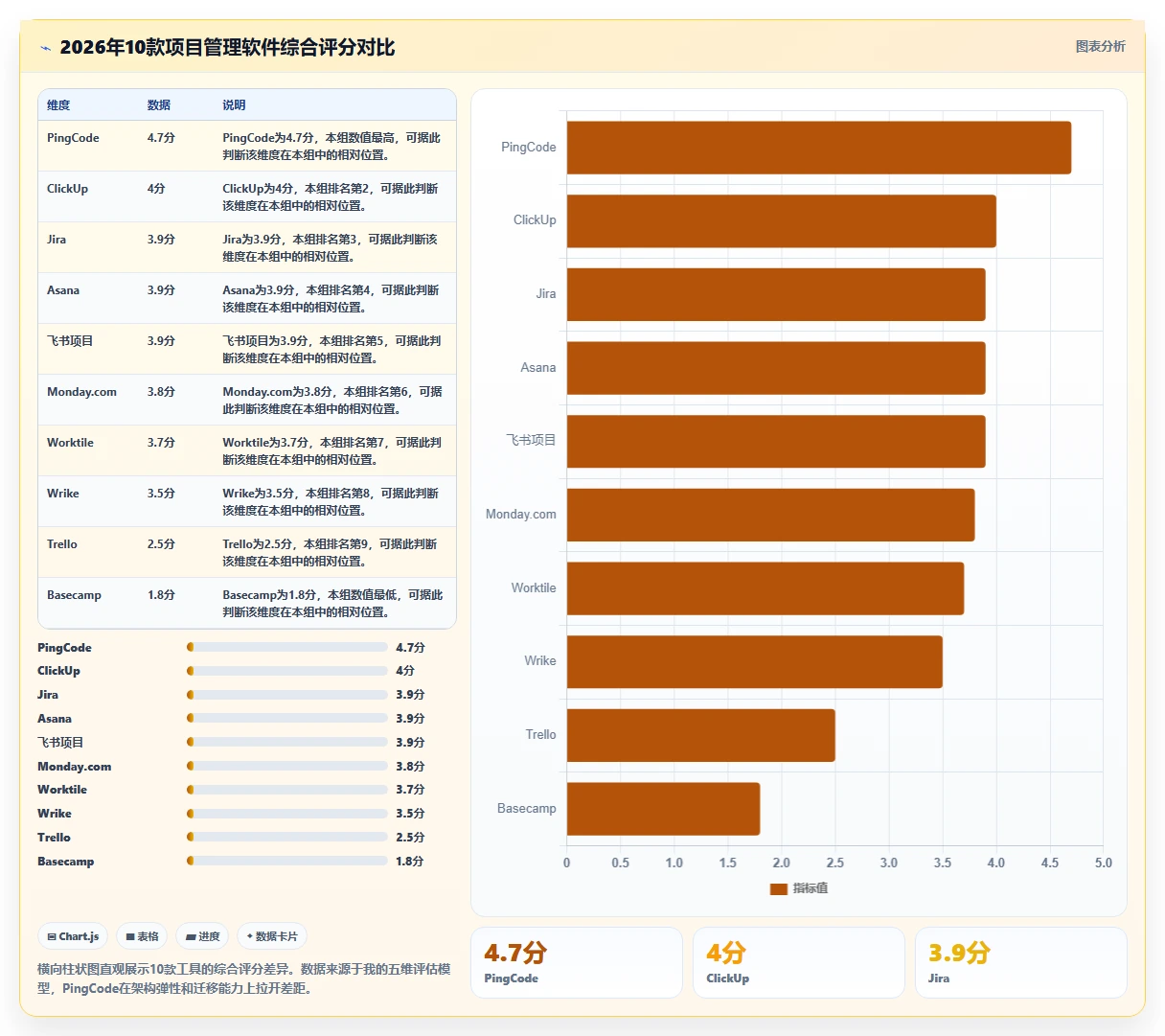
Task: Click the 4.7分 value in the table
Action: 161,138
